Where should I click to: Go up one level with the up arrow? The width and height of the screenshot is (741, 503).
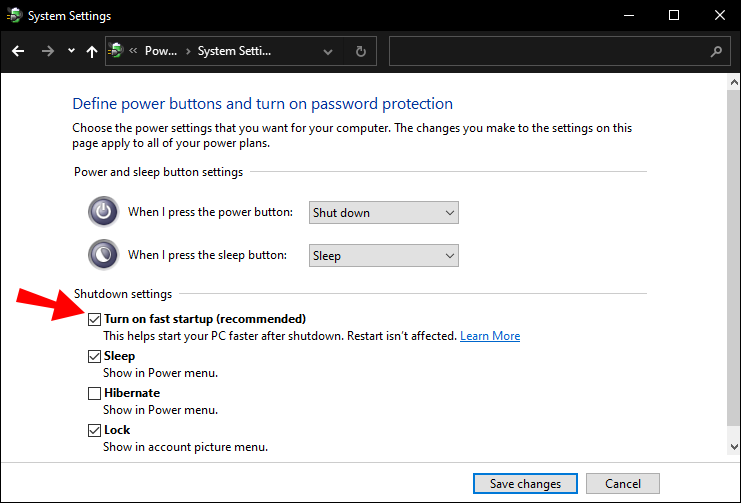(x=92, y=51)
